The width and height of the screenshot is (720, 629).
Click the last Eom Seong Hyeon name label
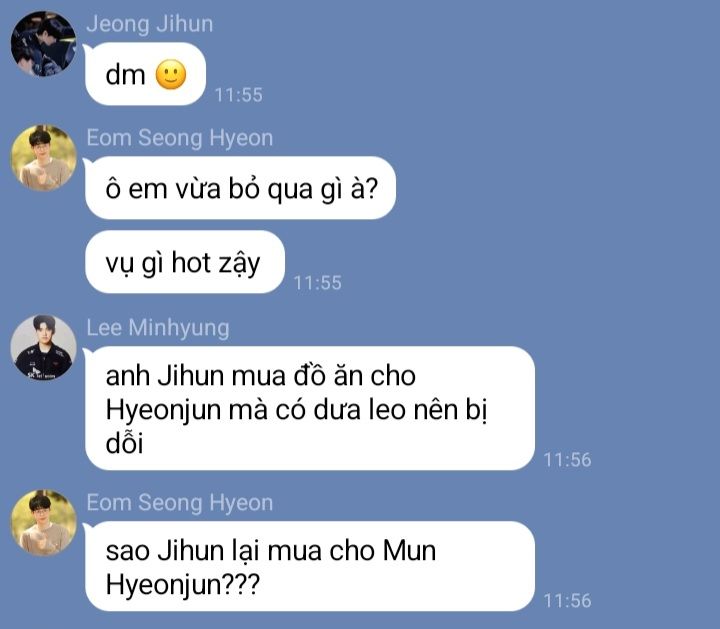click(x=180, y=502)
